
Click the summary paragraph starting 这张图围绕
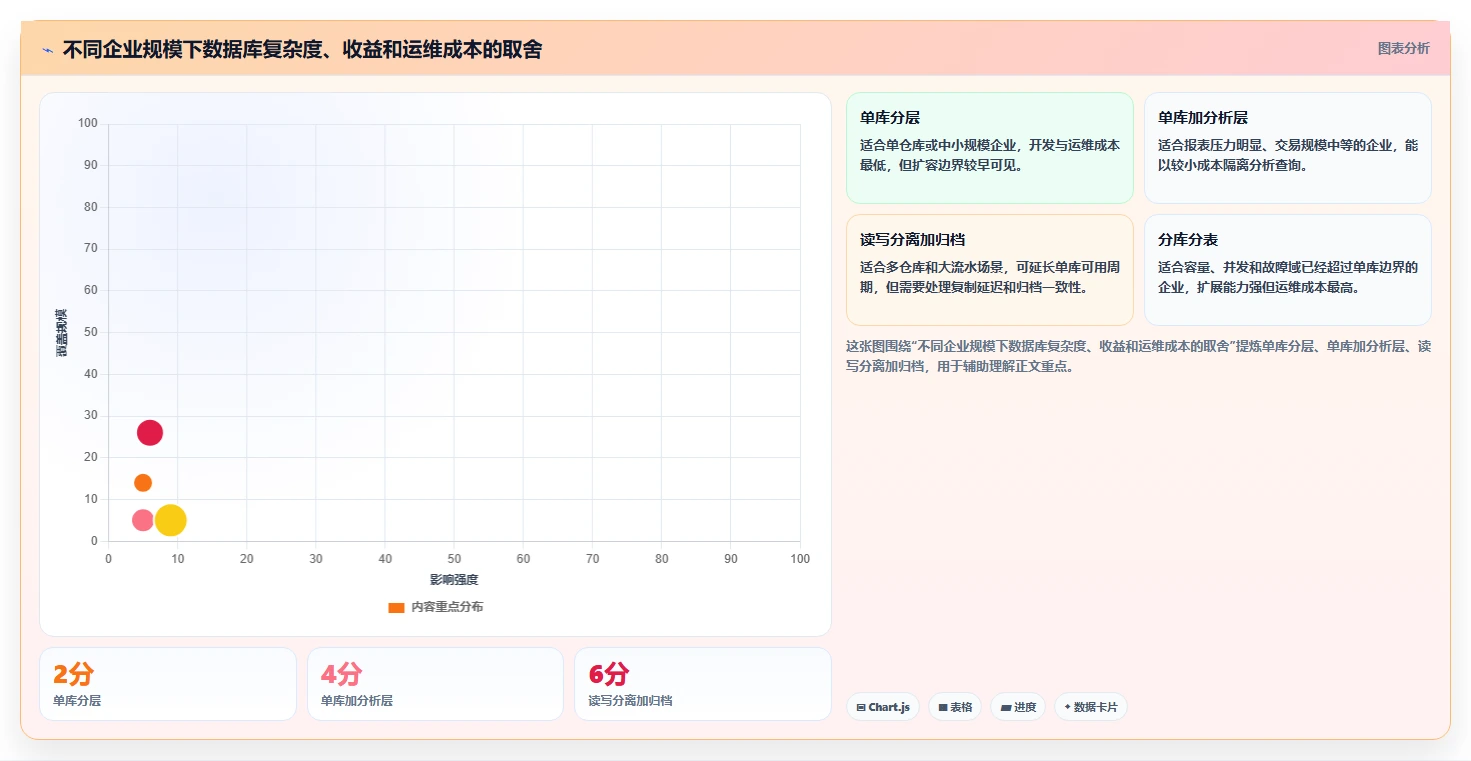pos(1138,356)
